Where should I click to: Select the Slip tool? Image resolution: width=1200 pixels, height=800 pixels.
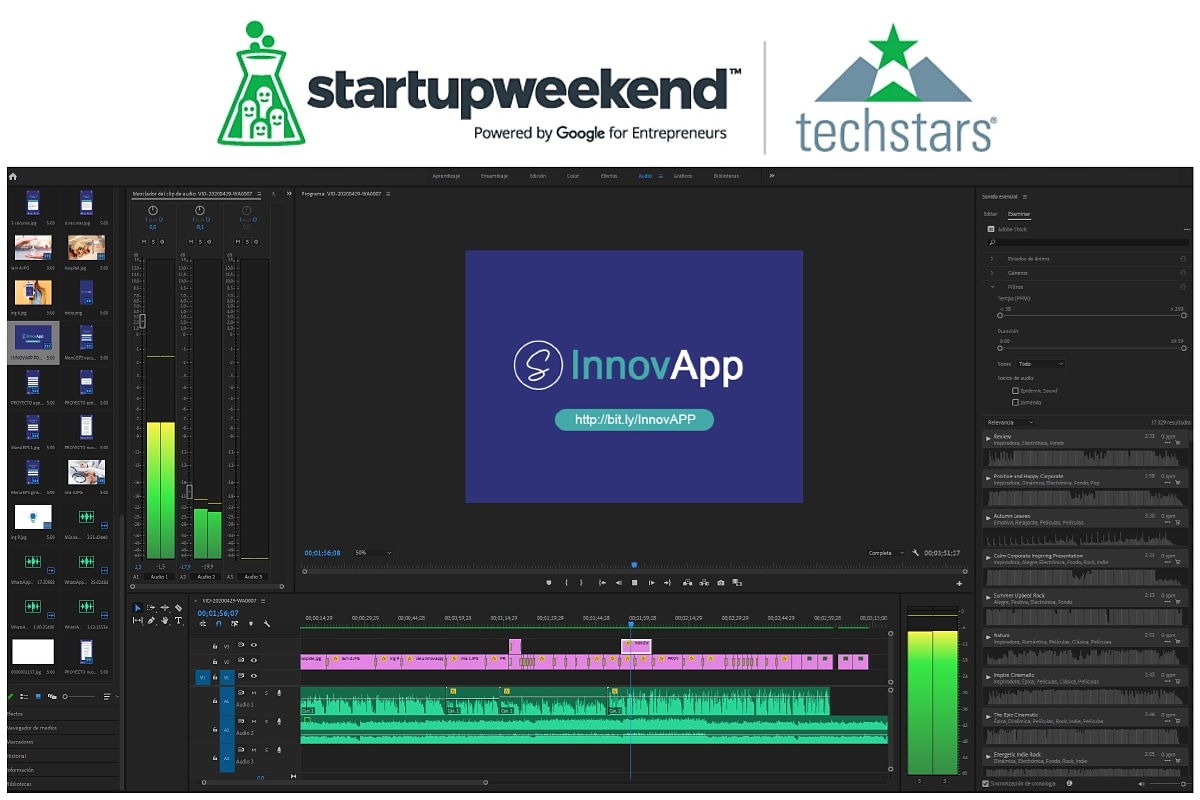click(x=137, y=621)
